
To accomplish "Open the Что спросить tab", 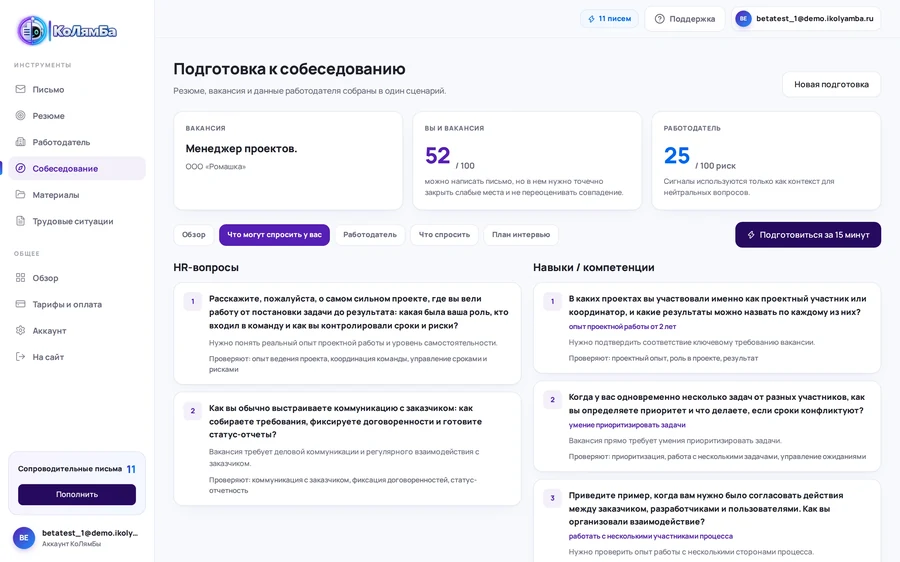I will [x=444, y=235].
